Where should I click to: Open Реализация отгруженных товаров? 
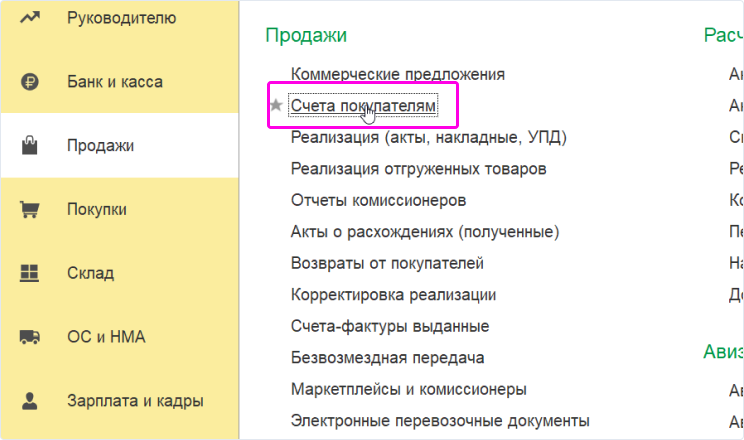click(418, 169)
